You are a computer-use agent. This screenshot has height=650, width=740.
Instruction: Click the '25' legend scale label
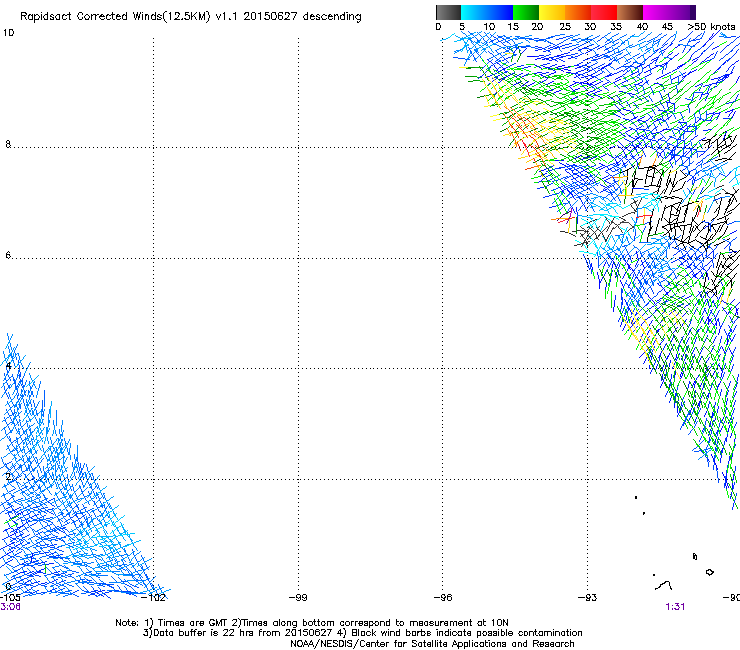pos(565,27)
